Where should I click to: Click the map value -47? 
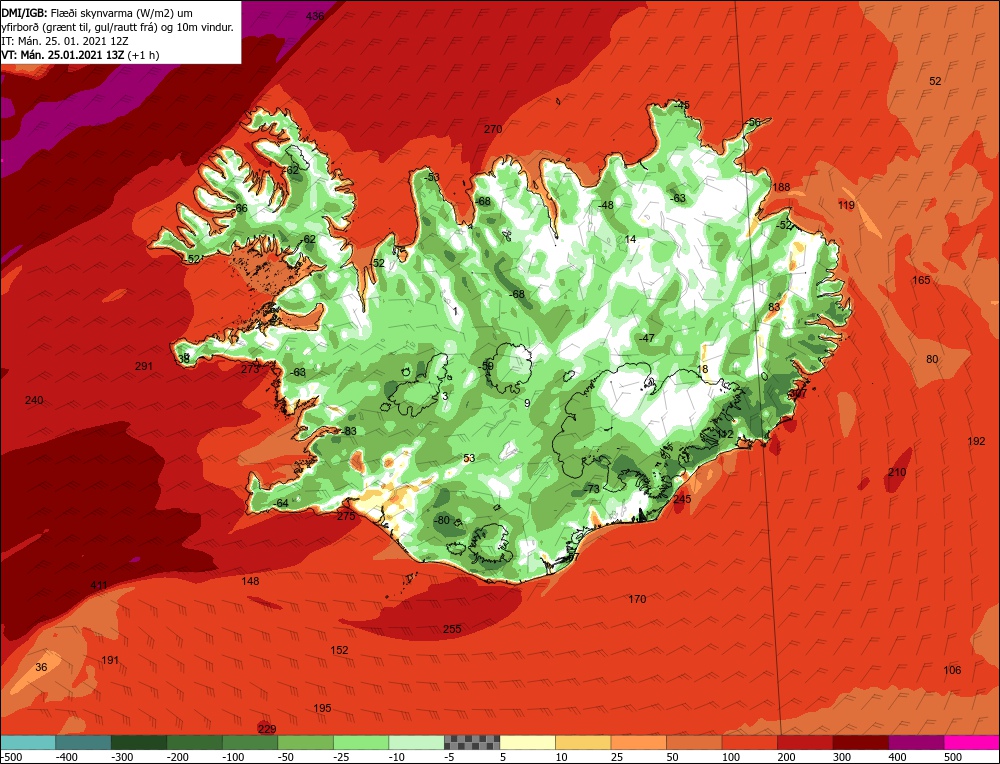647,338
